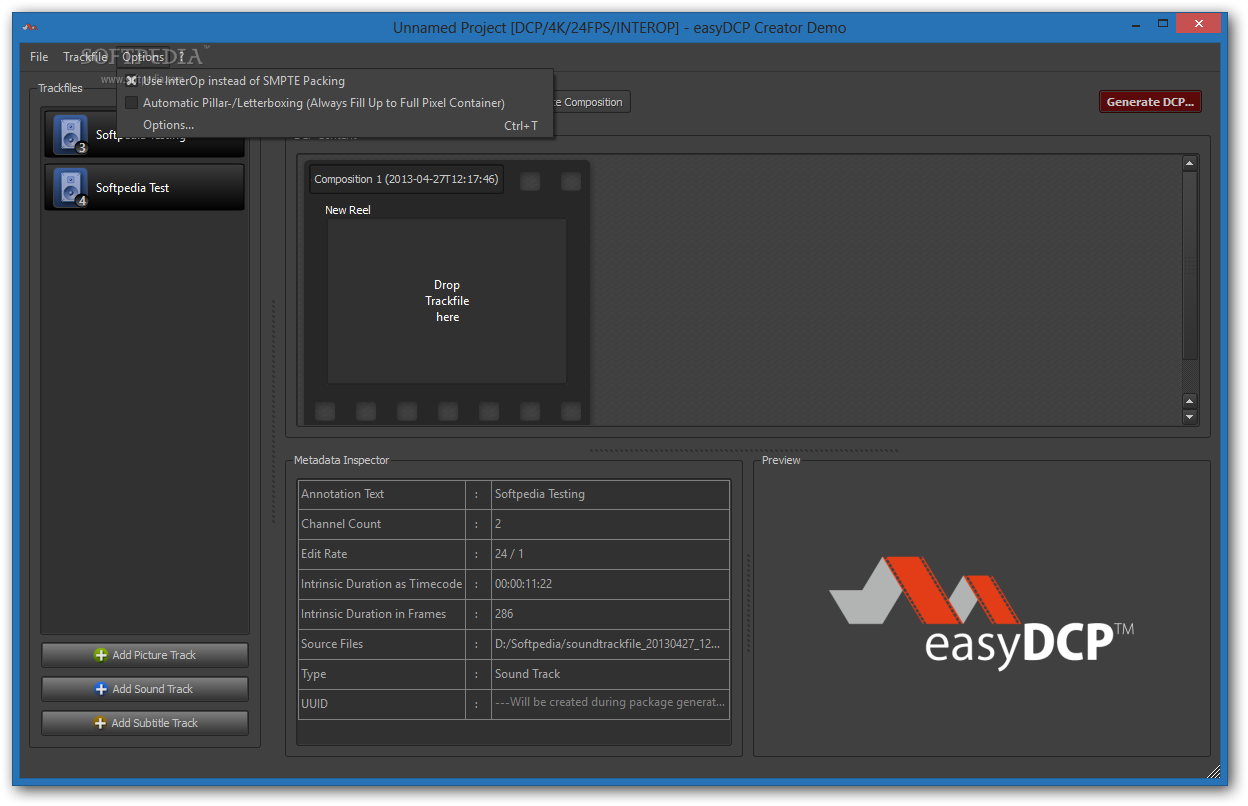The height and width of the screenshot is (806, 1248).
Task: Click the yellow plus icon on Add Subtitle Track
Action: click(x=100, y=723)
